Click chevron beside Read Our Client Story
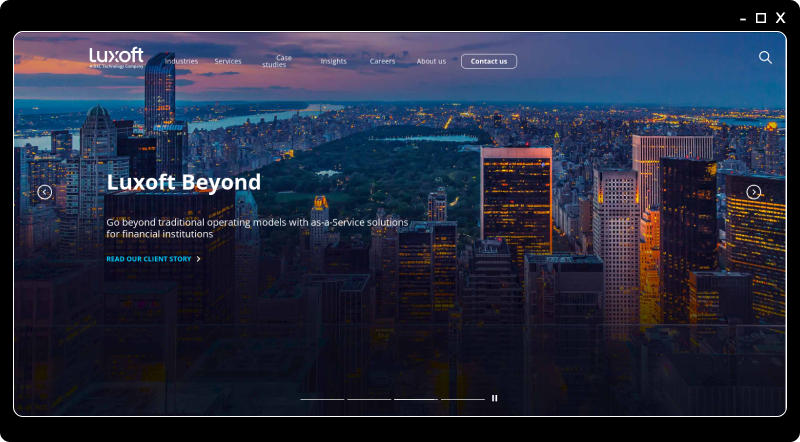This screenshot has width=800, height=442. [x=199, y=259]
